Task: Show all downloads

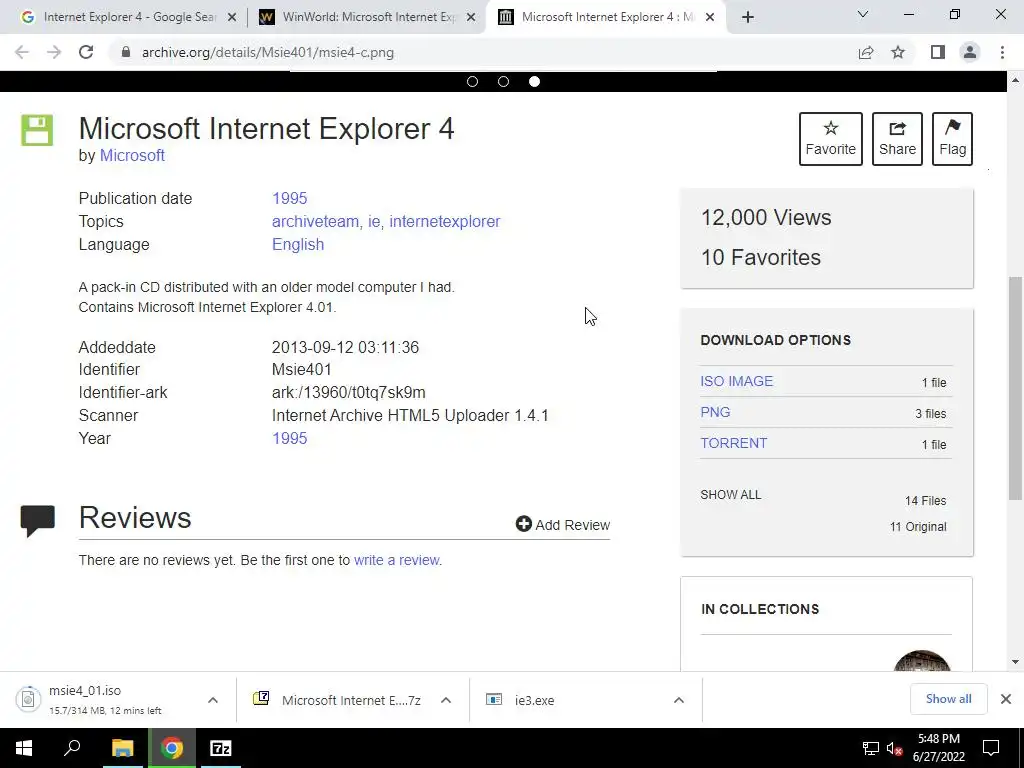Action: click(948, 699)
